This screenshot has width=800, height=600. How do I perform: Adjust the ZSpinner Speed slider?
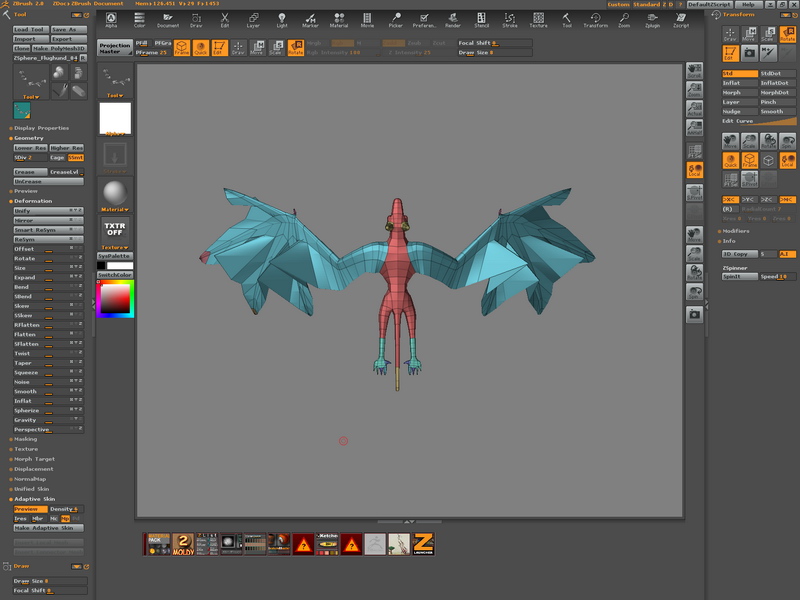(778, 277)
